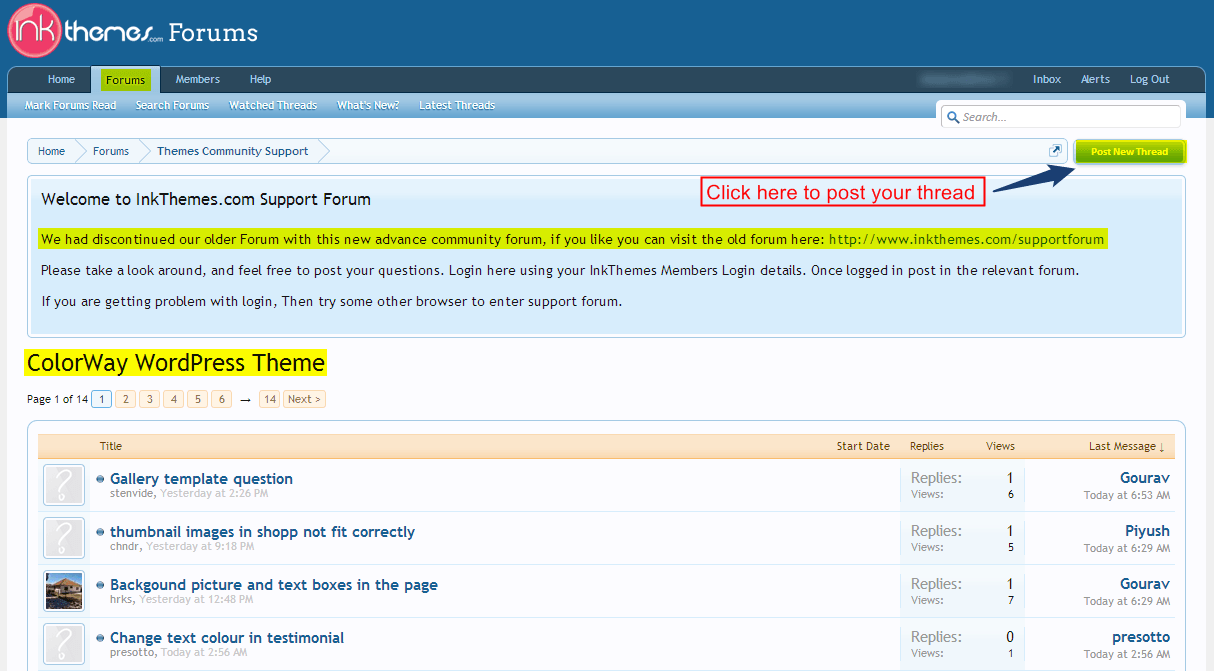The height and width of the screenshot is (671, 1214).
Task: Click the Post New Thread button
Action: coord(1129,152)
